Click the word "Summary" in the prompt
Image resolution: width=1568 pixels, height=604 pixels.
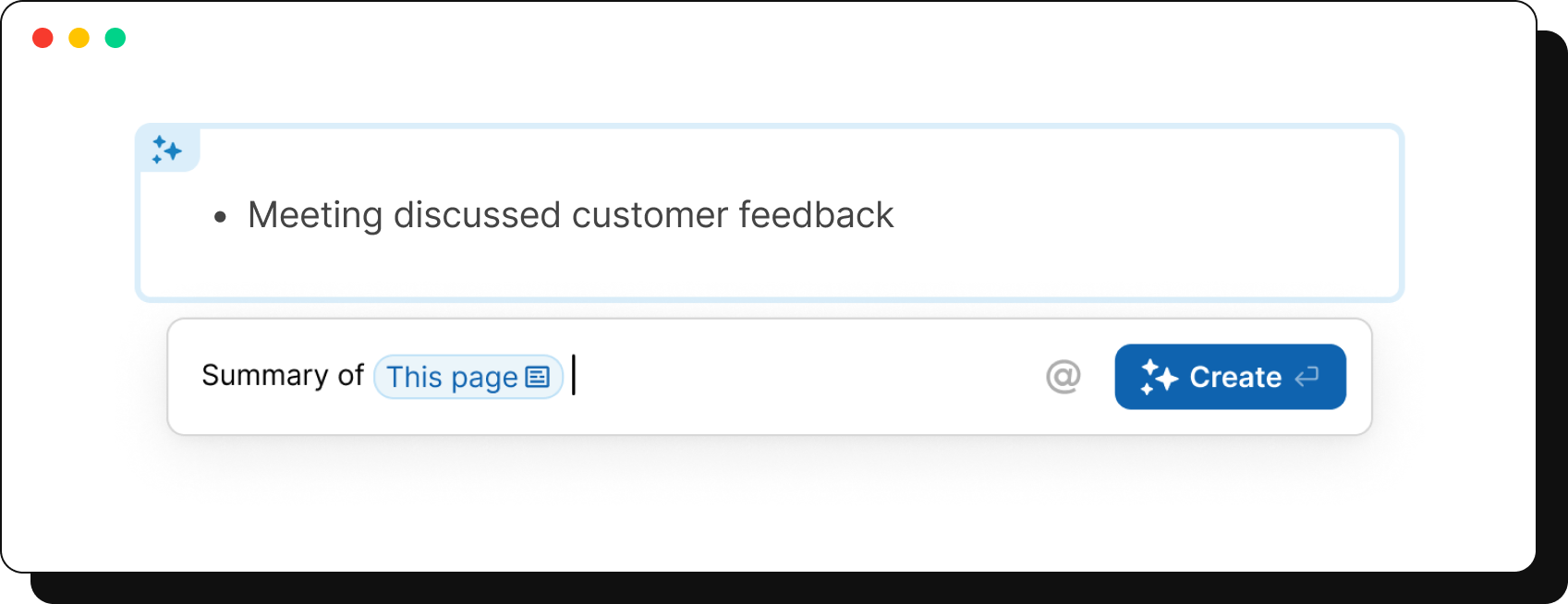tap(265, 375)
